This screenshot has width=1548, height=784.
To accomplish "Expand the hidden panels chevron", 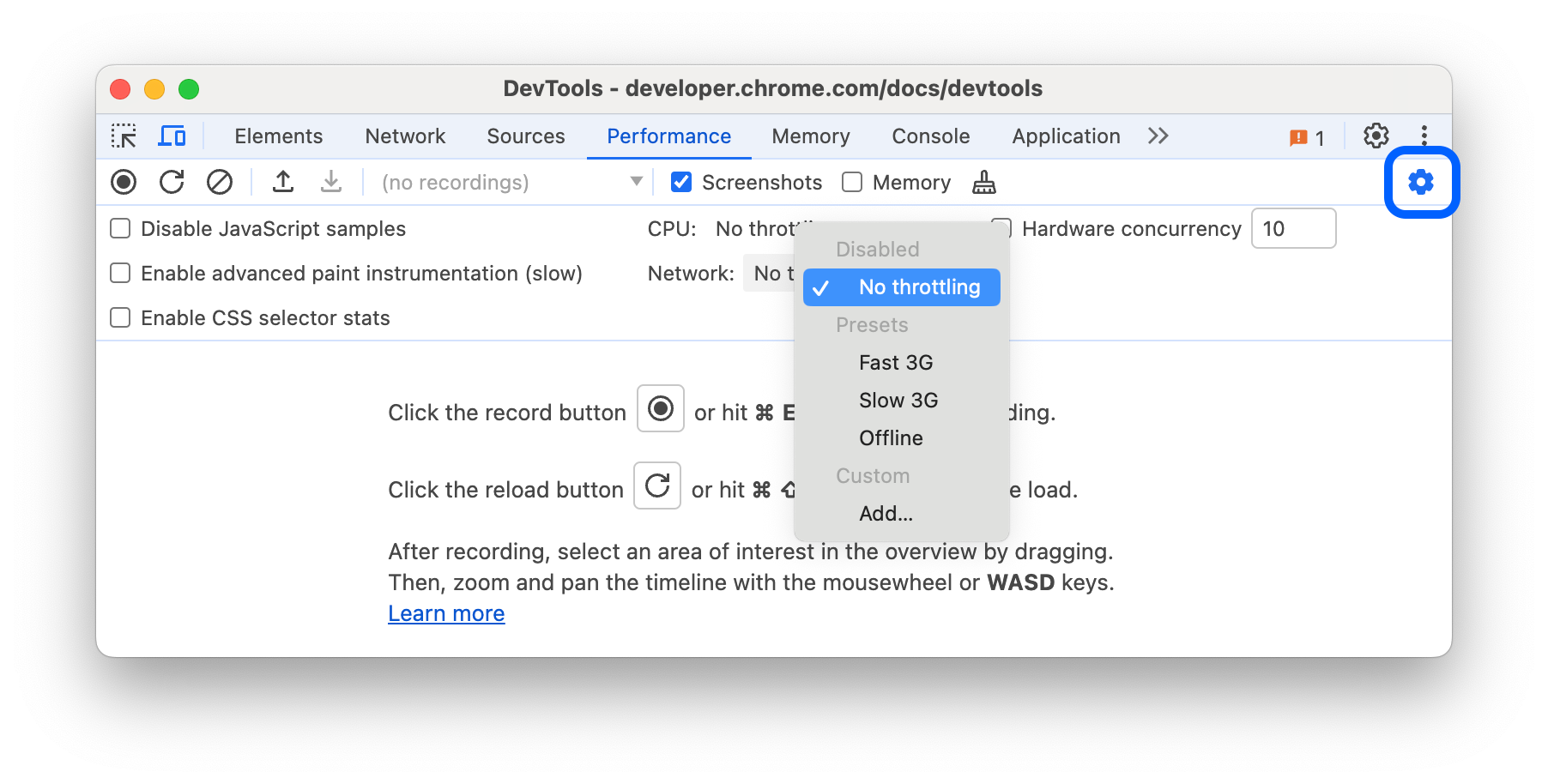I will click(x=1158, y=136).
